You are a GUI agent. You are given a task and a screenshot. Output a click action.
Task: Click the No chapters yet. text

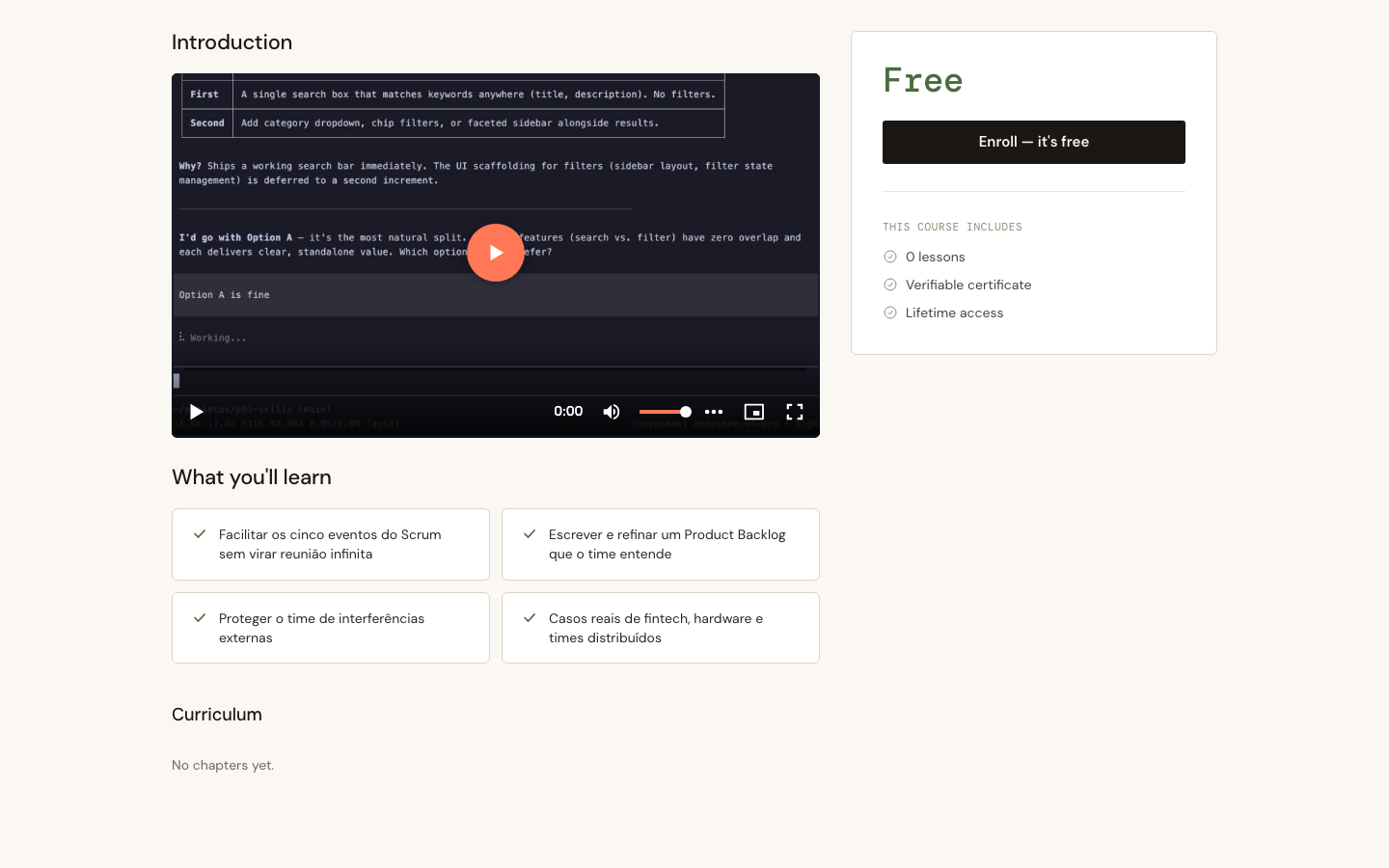click(223, 765)
